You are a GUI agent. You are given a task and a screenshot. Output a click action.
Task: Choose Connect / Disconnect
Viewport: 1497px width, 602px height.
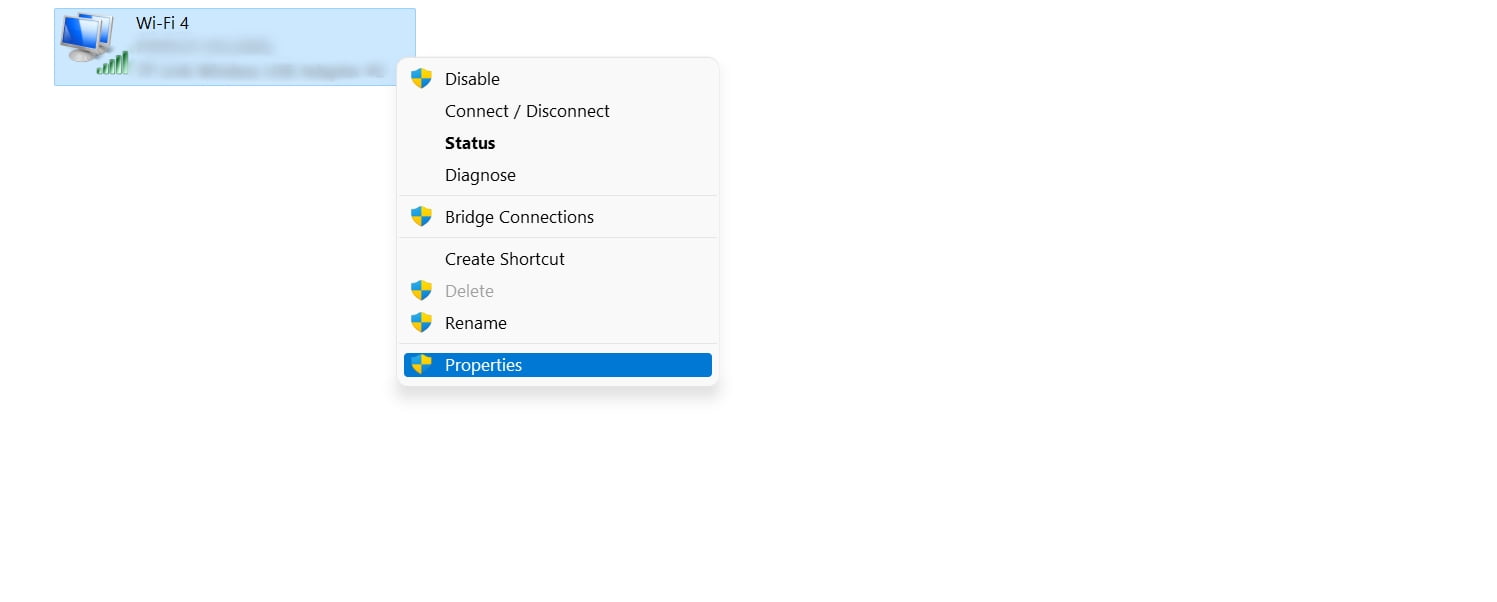point(527,111)
